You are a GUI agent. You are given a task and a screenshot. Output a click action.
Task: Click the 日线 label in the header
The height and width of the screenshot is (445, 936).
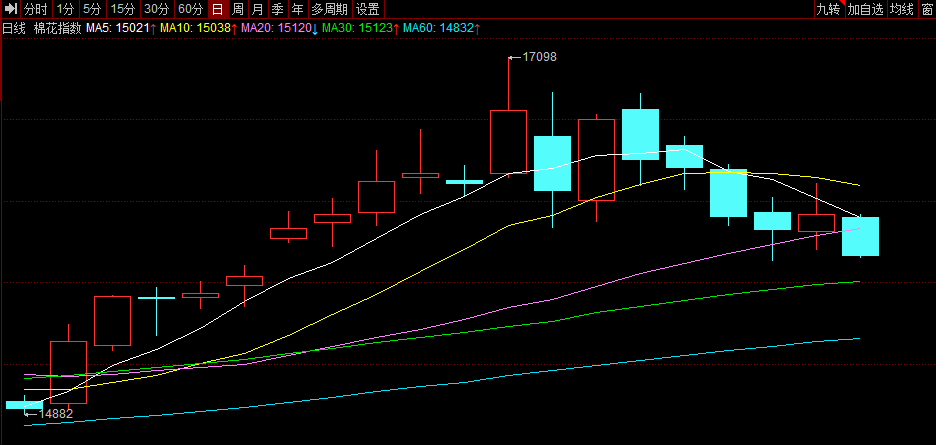(x=14, y=27)
